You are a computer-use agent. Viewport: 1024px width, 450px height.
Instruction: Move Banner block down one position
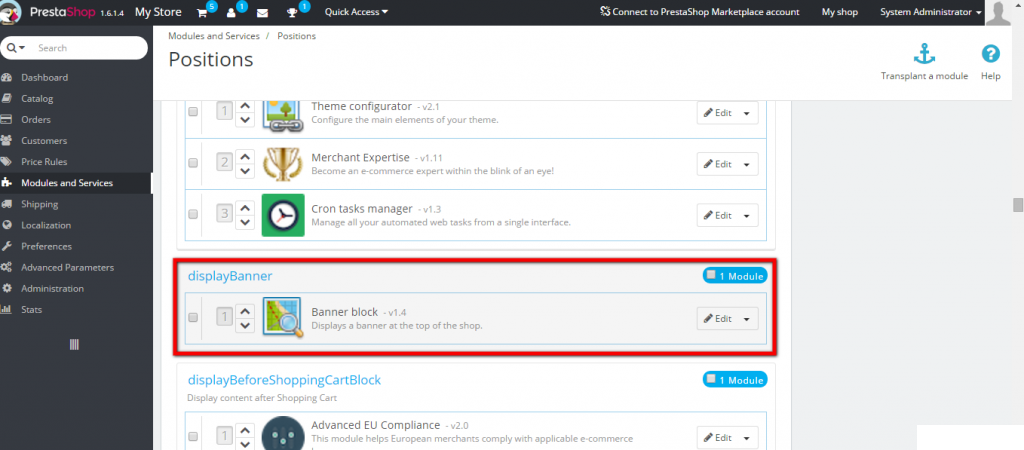pos(245,325)
